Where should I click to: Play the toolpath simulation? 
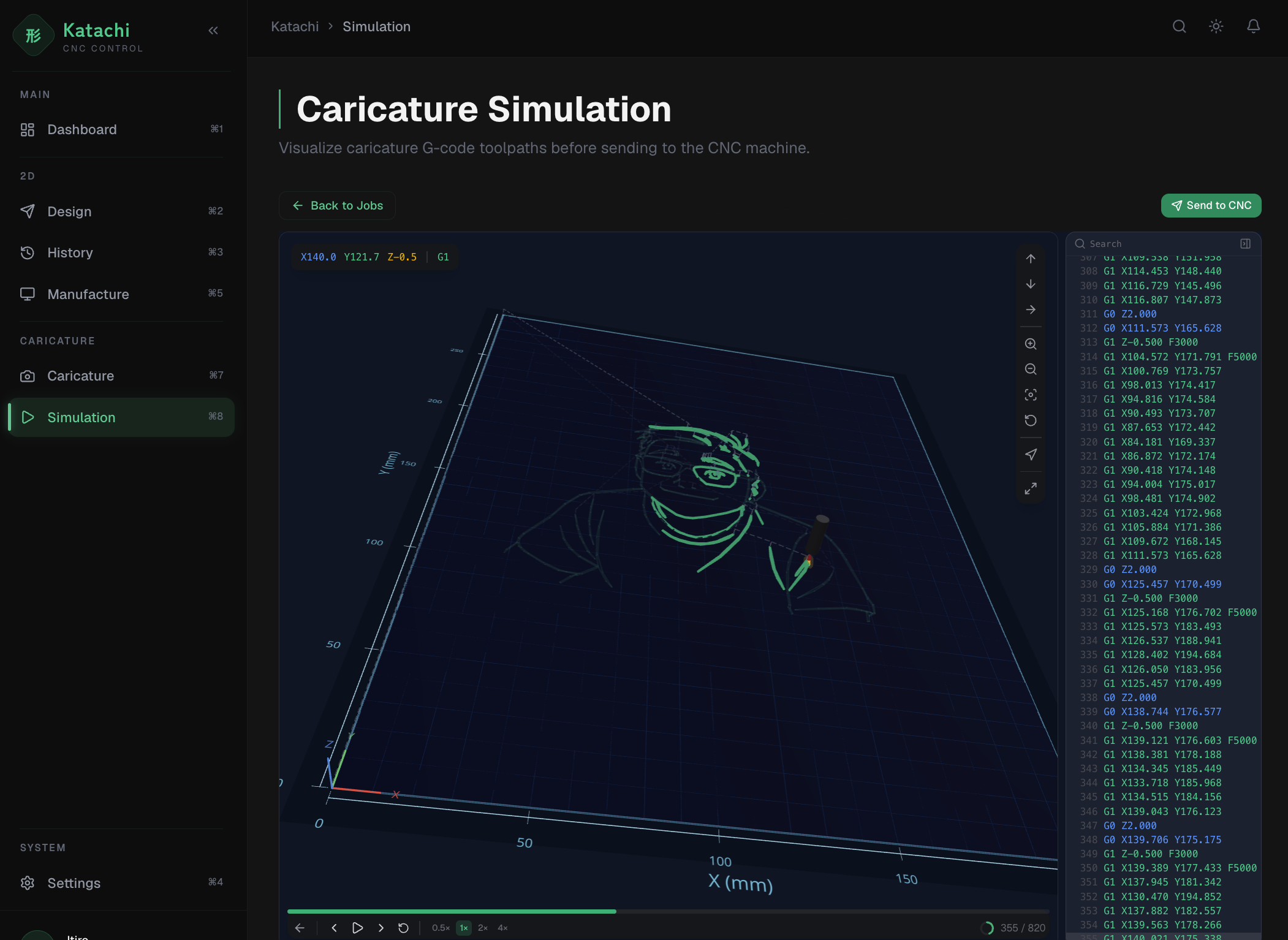click(x=358, y=928)
